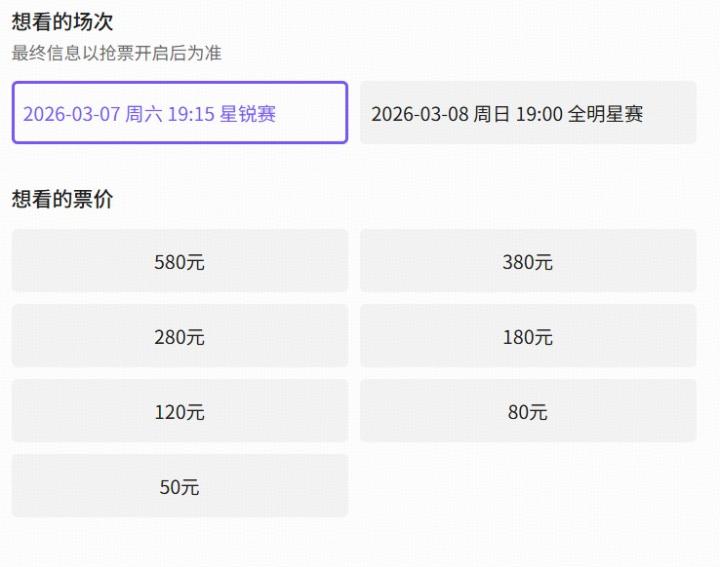
Task: Select the 120元 ticket tier
Action: (180, 411)
